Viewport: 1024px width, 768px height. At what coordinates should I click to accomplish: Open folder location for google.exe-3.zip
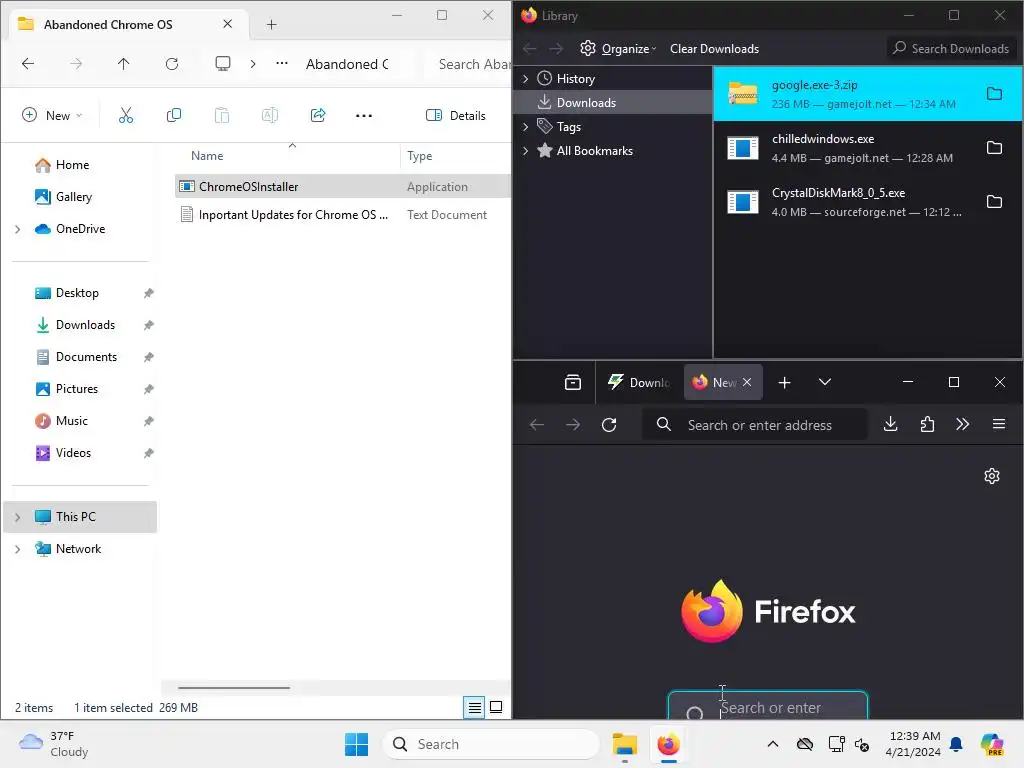[994, 94]
